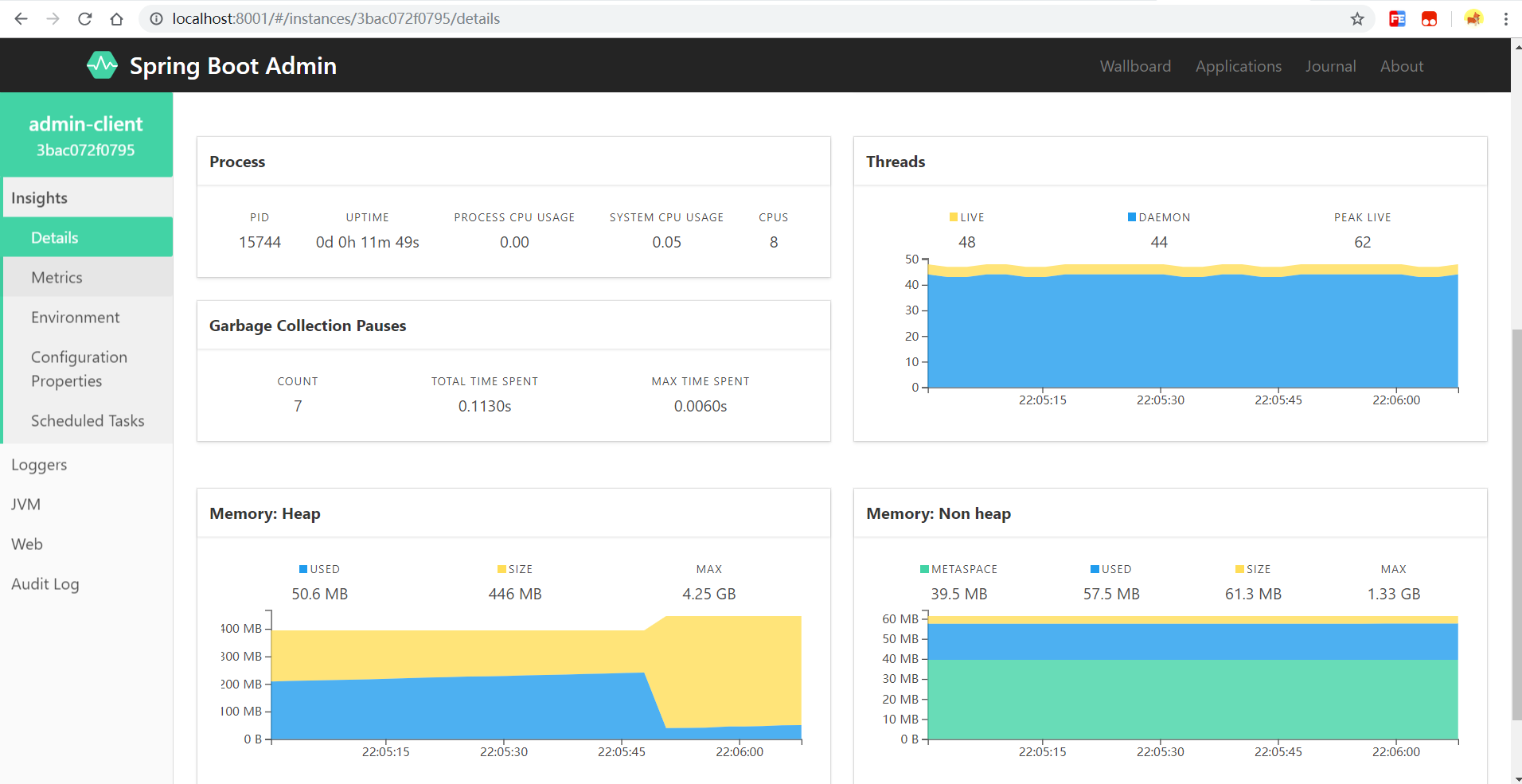This screenshot has height=784, width=1522.
Task: Open the Wallboard page
Action: (x=1135, y=66)
